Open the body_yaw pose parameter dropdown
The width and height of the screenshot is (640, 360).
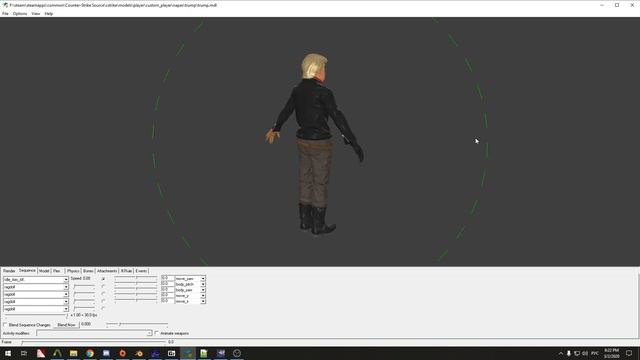click(x=203, y=290)
